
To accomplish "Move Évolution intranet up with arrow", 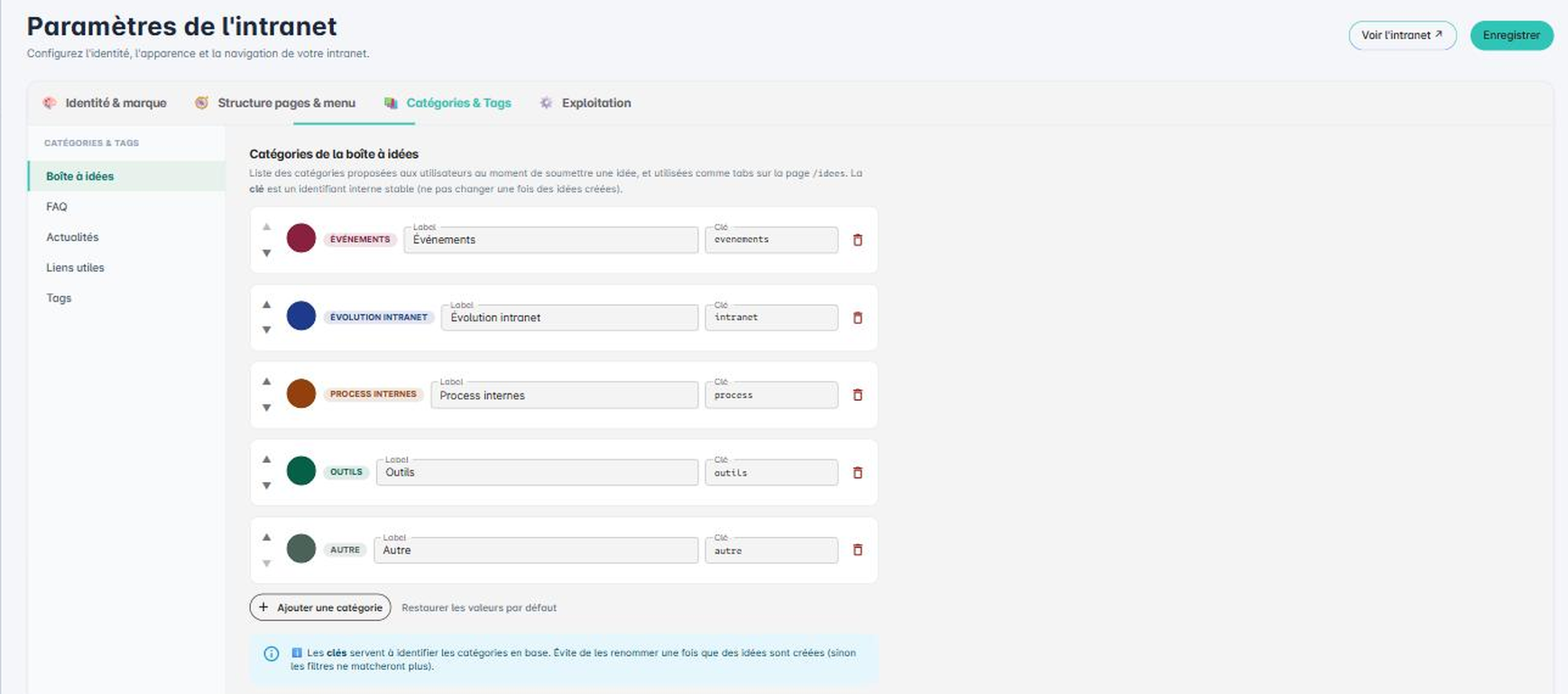I will 266,305.
